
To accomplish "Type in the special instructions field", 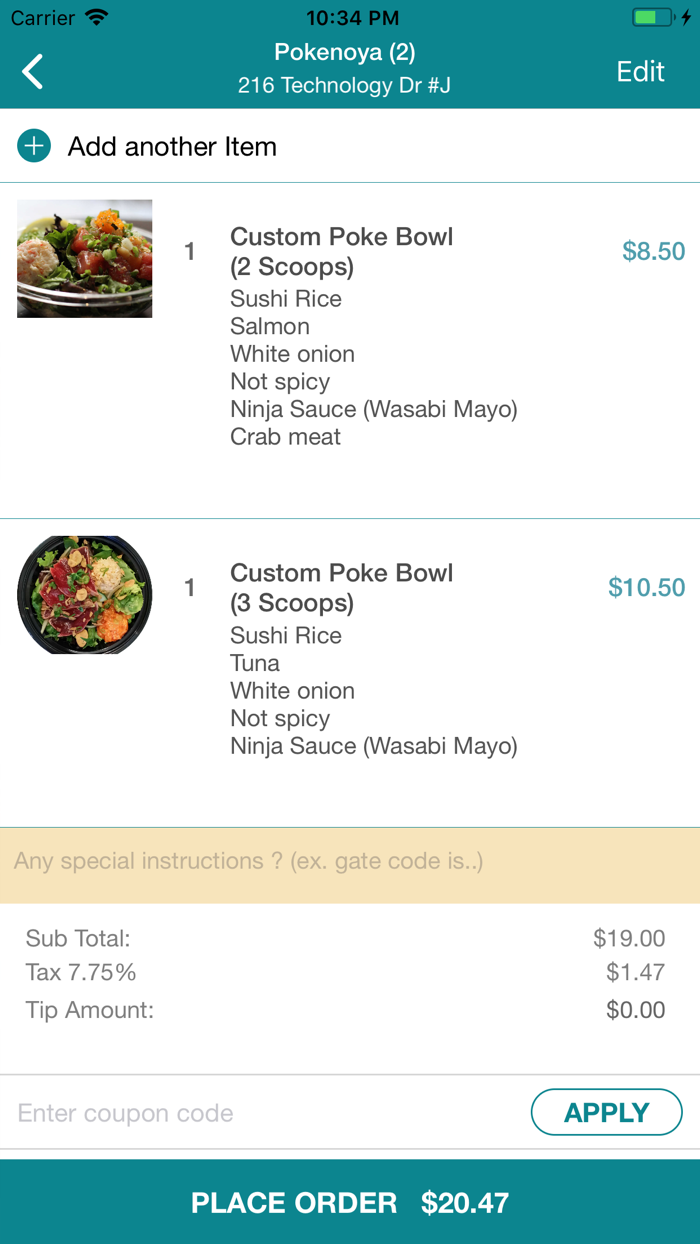I will point(350,862).
